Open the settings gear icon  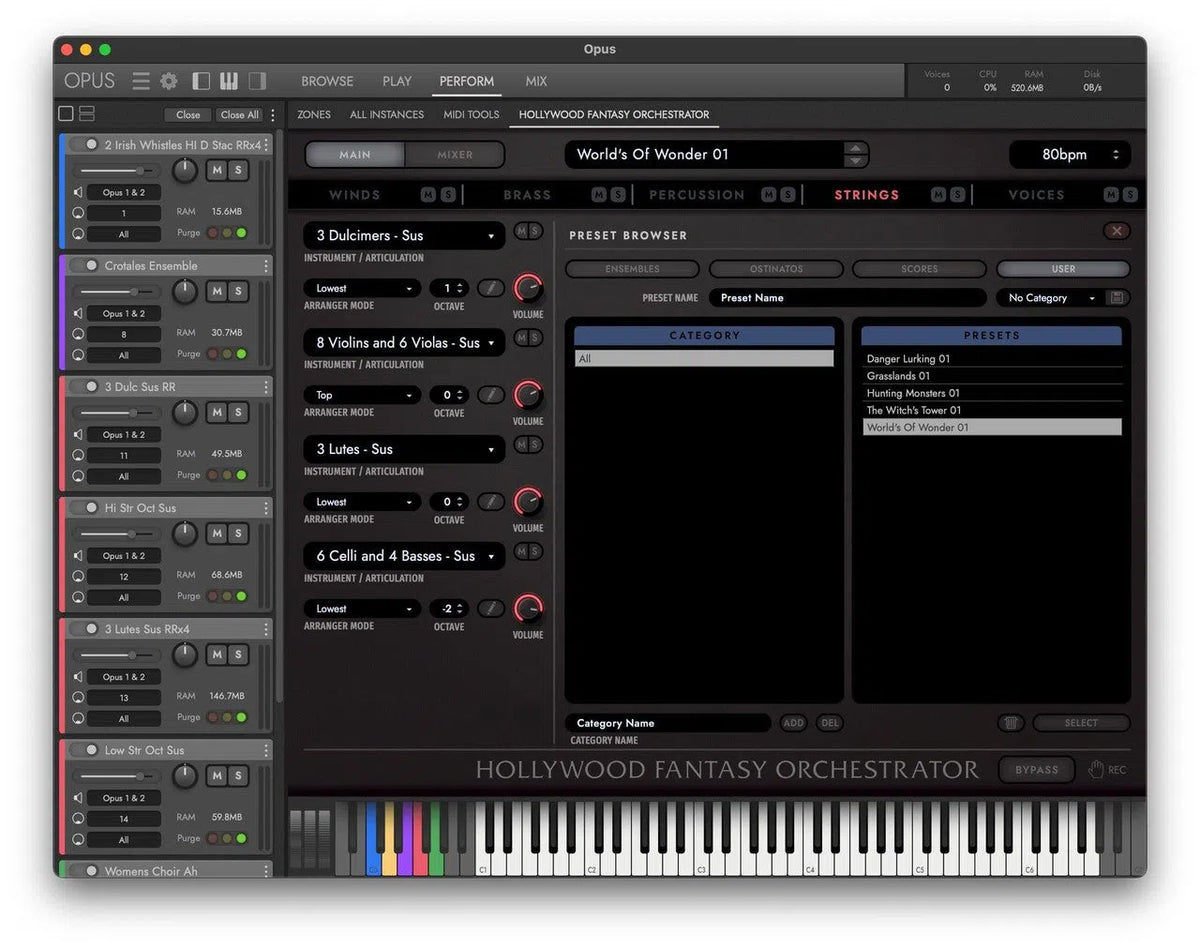[167, 81]
